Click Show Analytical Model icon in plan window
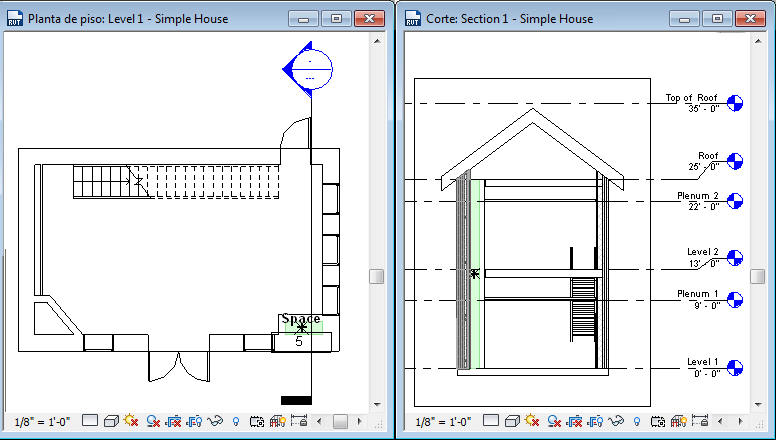The width and height of the screenshot is (776, 440). click(x=278, y=421)
